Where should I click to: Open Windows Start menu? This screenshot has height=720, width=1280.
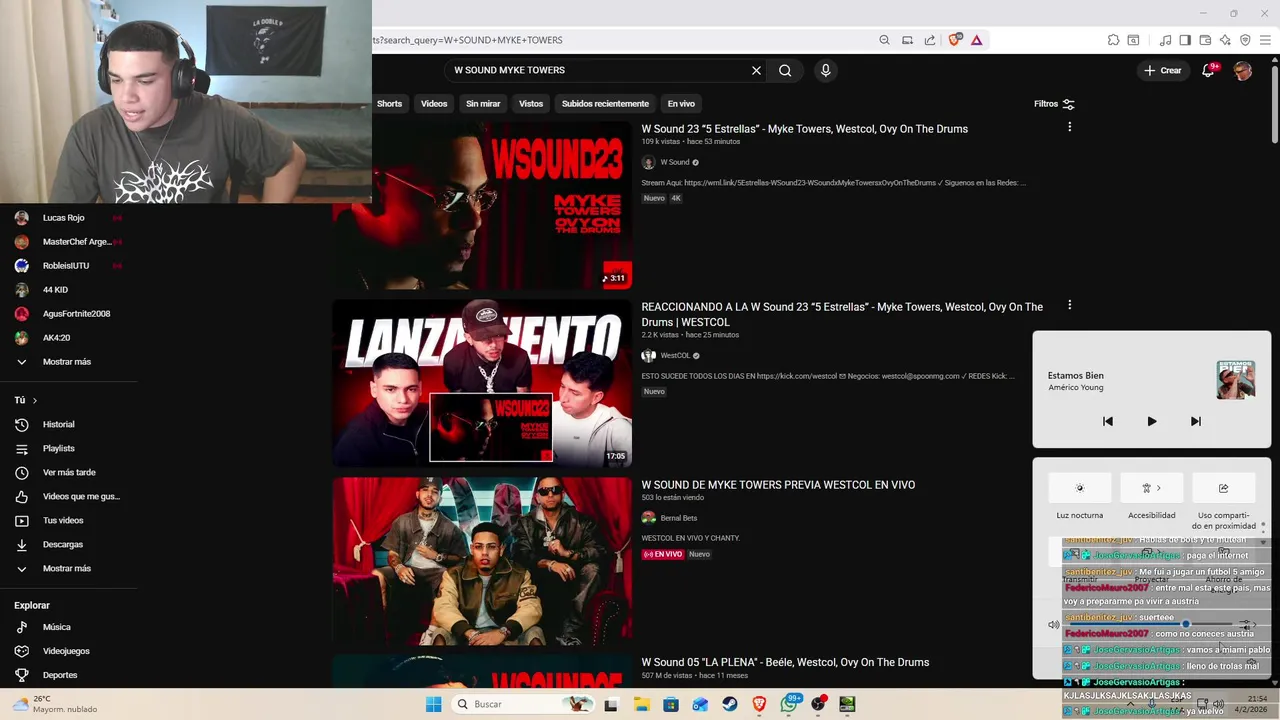pyautogui.click(x=433, y=704)
